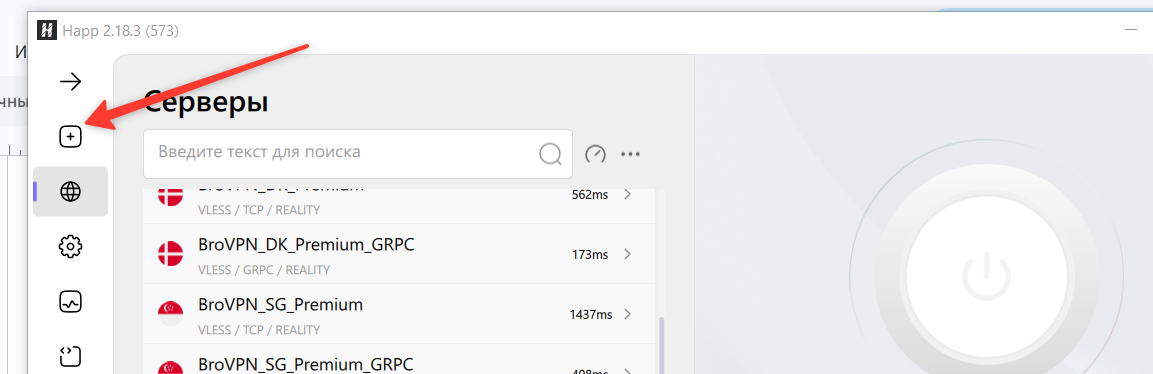The width and height of the screenshot is (1153, 374).
Task: Select the BroVPN_DK_Premium_GRPC server name
Action: pos(306,245)
